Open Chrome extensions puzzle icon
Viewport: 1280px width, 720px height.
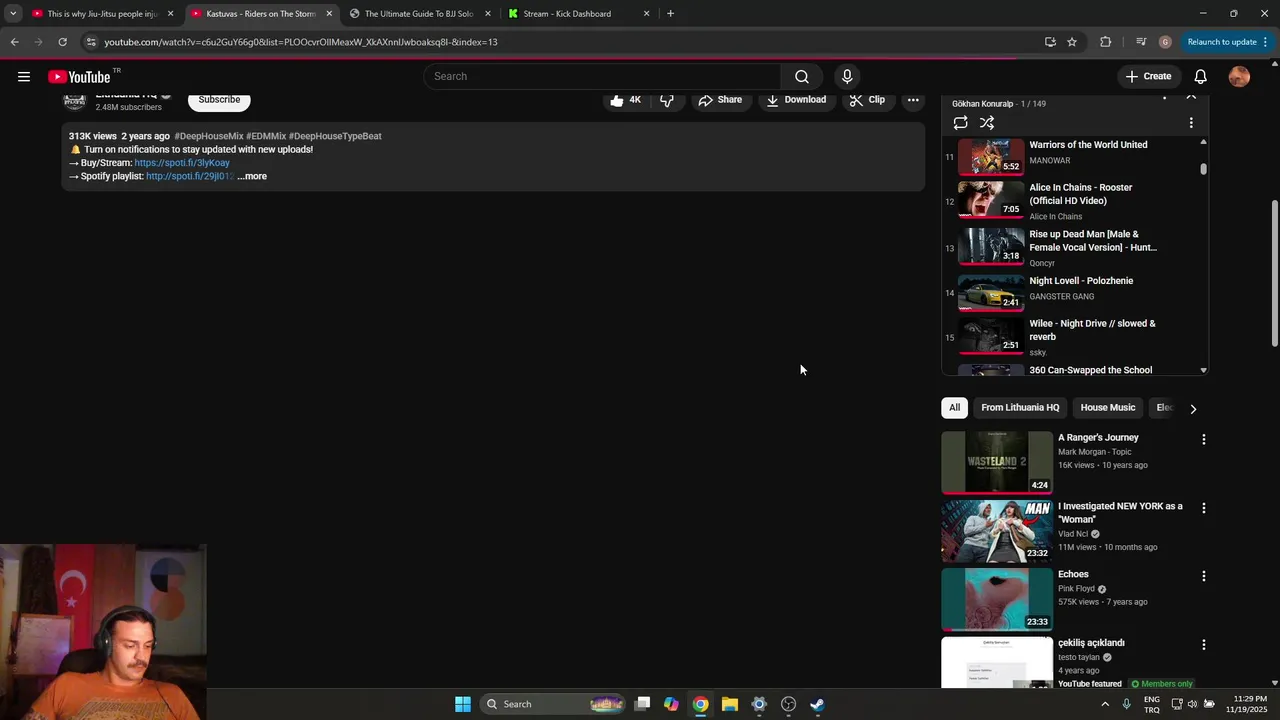1105,42
